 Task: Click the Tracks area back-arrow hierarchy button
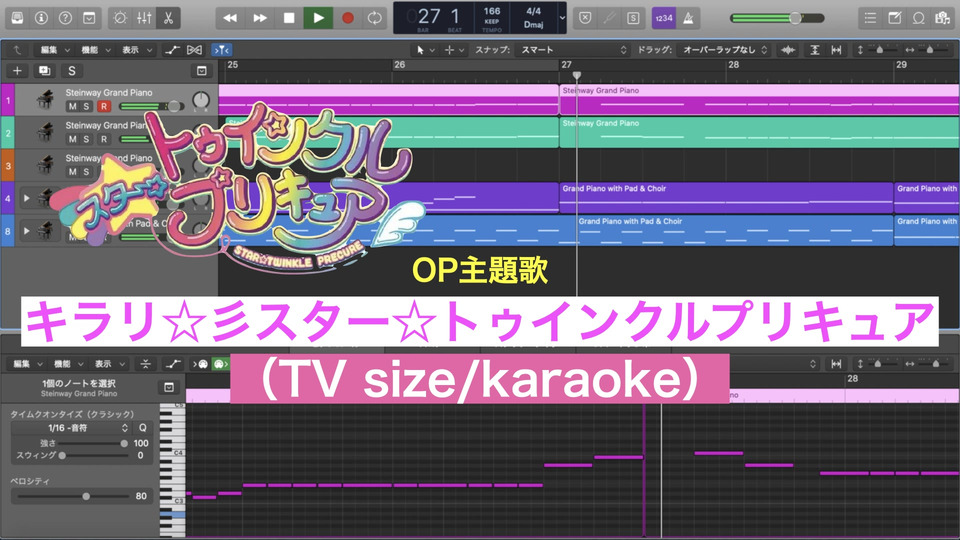coord(17,50)
